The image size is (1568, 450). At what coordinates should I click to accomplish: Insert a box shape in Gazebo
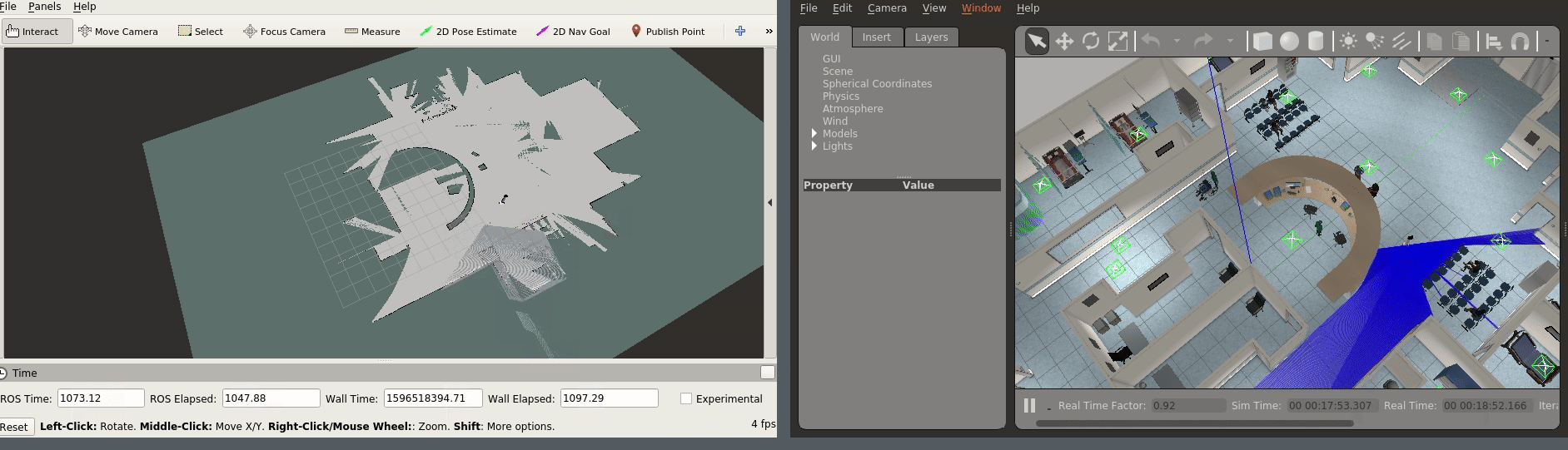click(x=1262, y=42)
